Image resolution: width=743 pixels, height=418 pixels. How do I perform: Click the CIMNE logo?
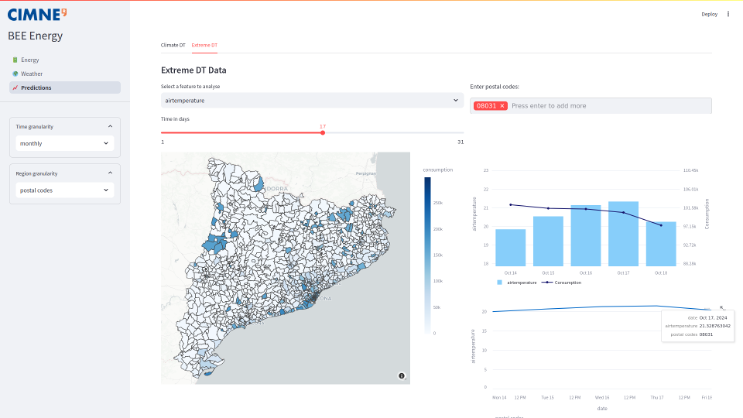(x=36, y=14)
